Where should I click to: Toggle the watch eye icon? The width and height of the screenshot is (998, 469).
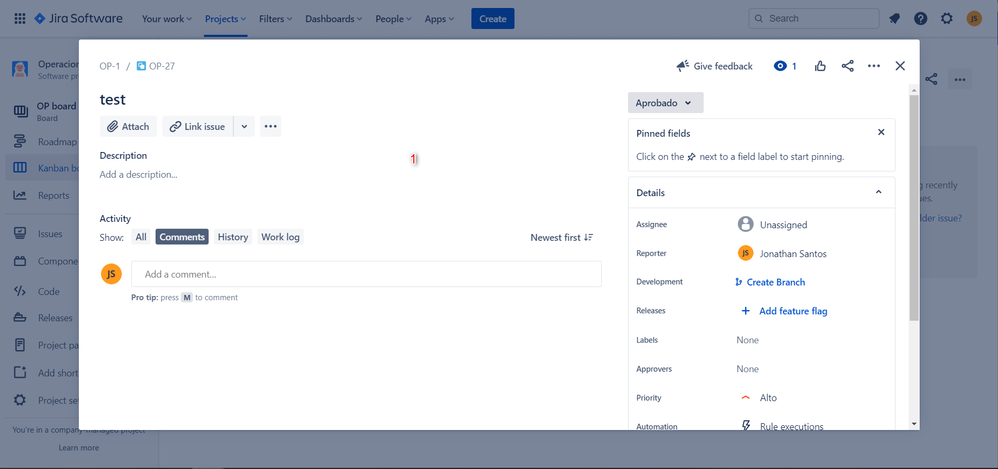click(x=780, y=66)
